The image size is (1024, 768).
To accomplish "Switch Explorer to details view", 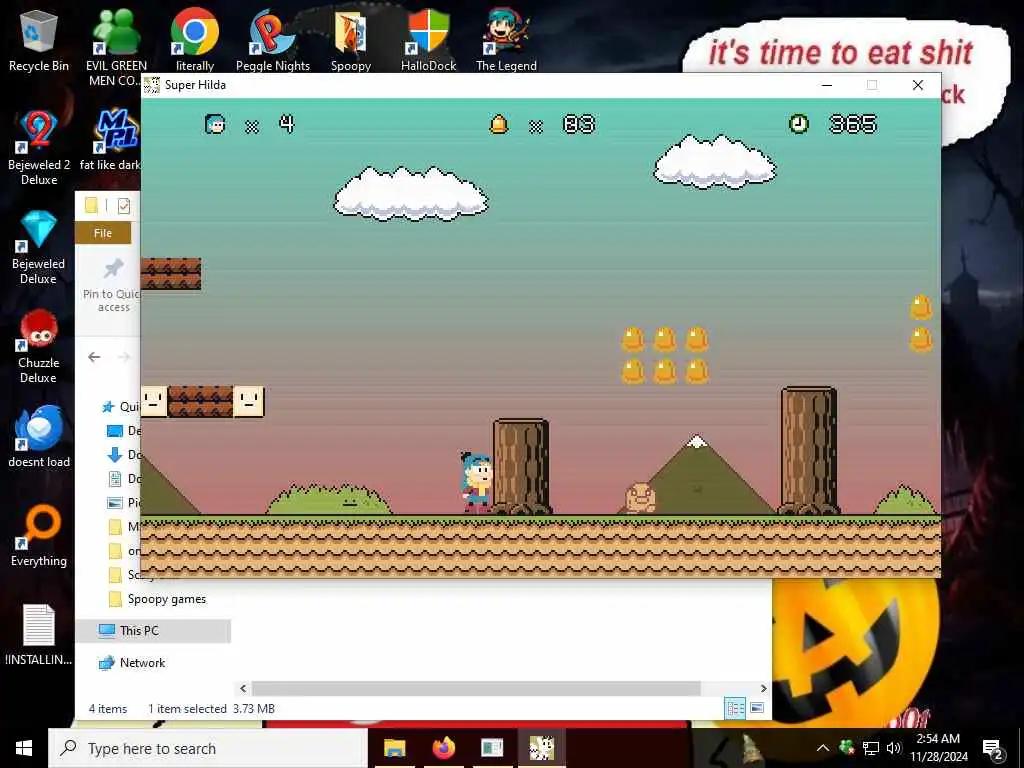I will 735,708.
